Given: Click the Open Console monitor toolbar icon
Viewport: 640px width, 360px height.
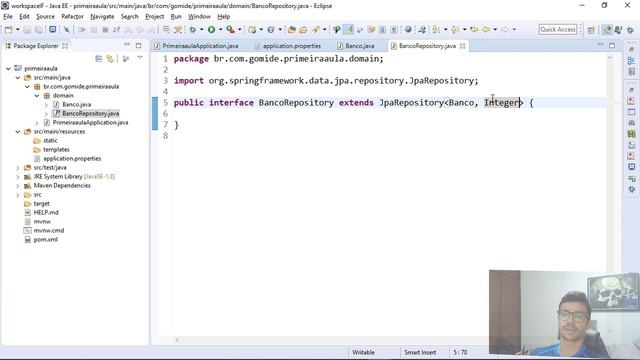Looking at the screenshot, I should pos(53,30).
